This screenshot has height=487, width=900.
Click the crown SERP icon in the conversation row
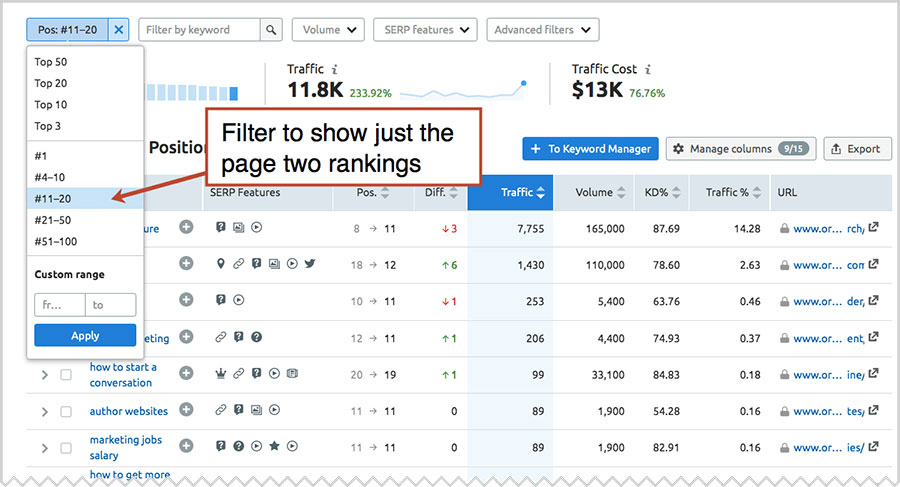point(220,373)
